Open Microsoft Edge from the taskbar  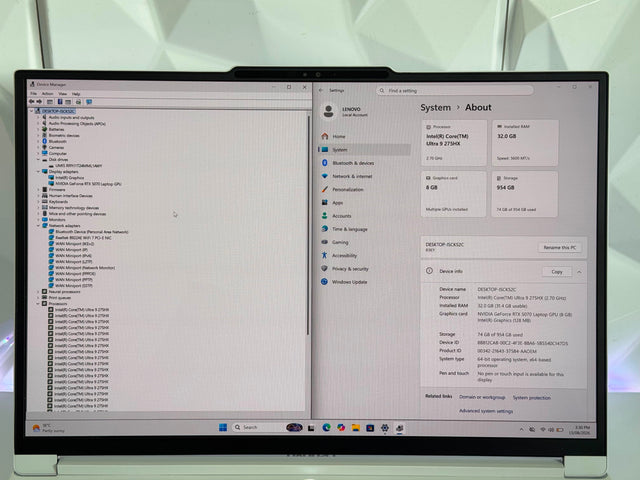click(x=327, y=427)
